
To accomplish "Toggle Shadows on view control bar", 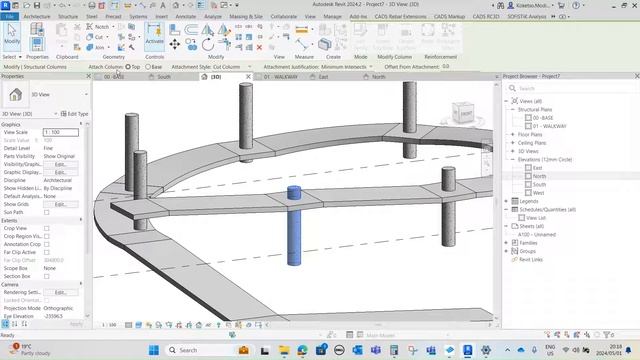I will (x=158, y=325).
